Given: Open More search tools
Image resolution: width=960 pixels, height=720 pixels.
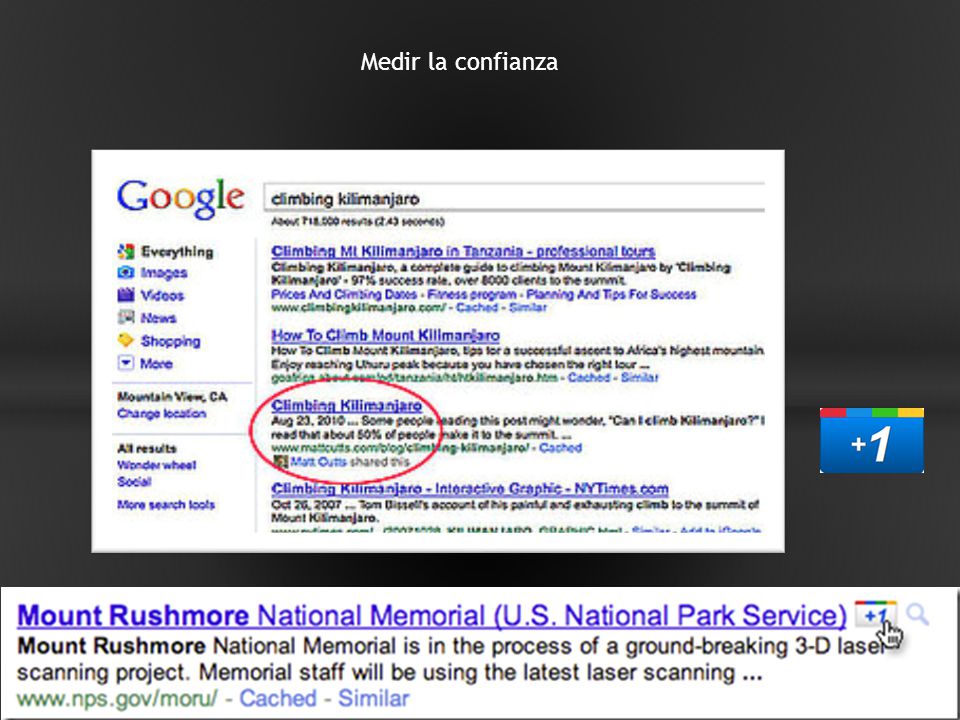Looking at the screenshot, I should (166, 504).
